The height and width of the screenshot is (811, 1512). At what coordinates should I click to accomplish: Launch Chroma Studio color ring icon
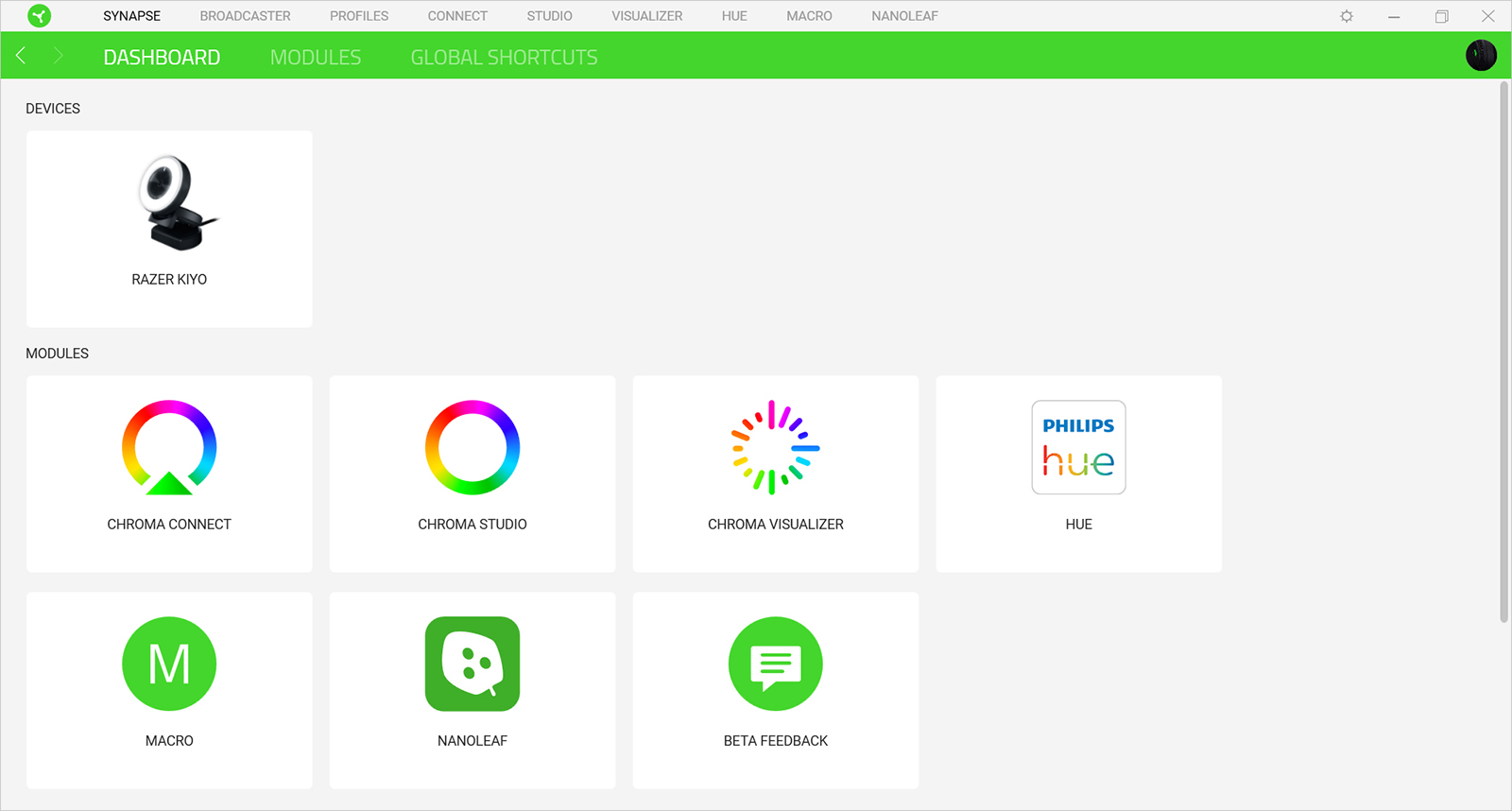point(472,447)
